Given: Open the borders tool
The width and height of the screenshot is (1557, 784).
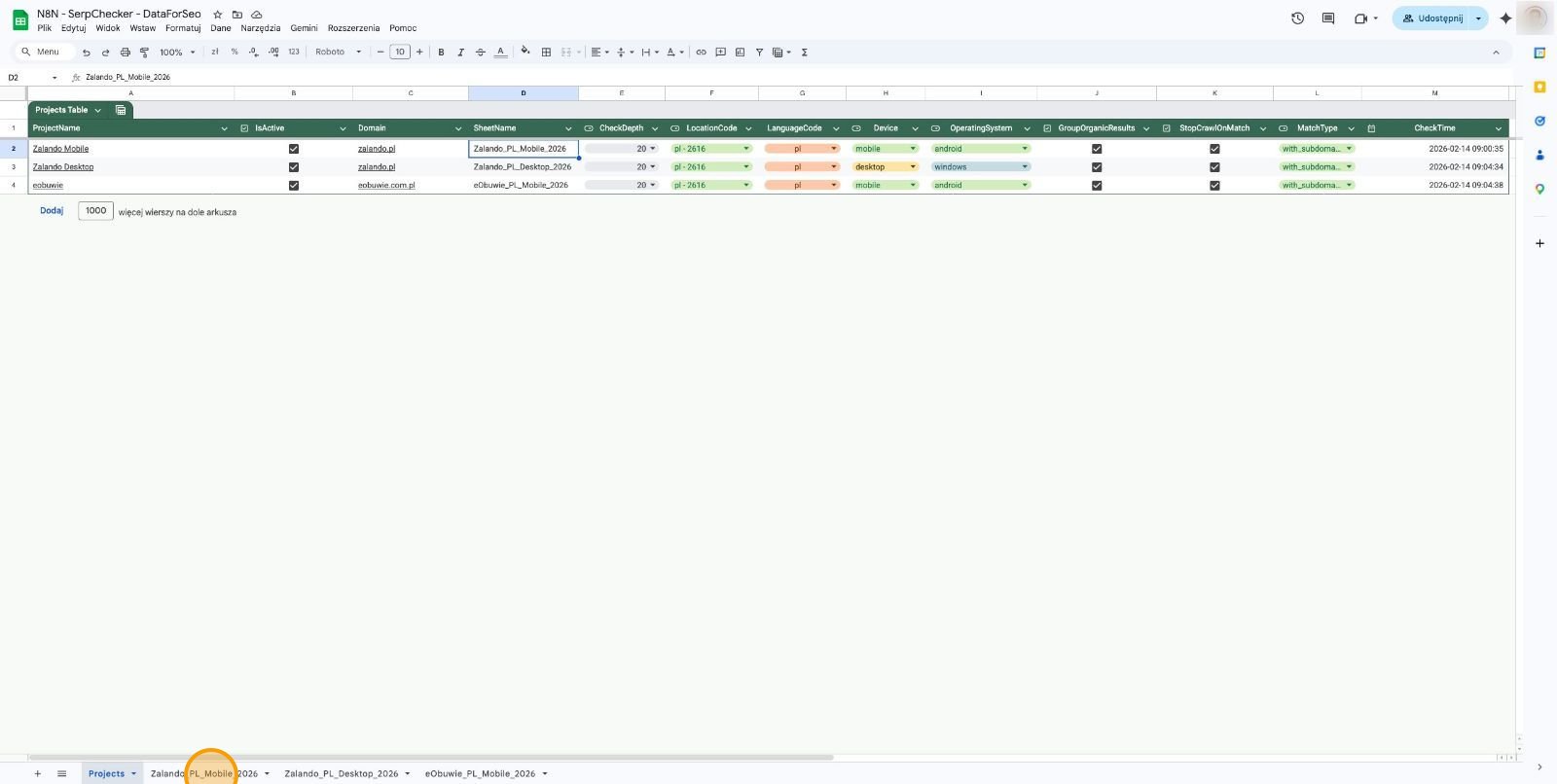Looking at the screenshot, I should (546, 53).
